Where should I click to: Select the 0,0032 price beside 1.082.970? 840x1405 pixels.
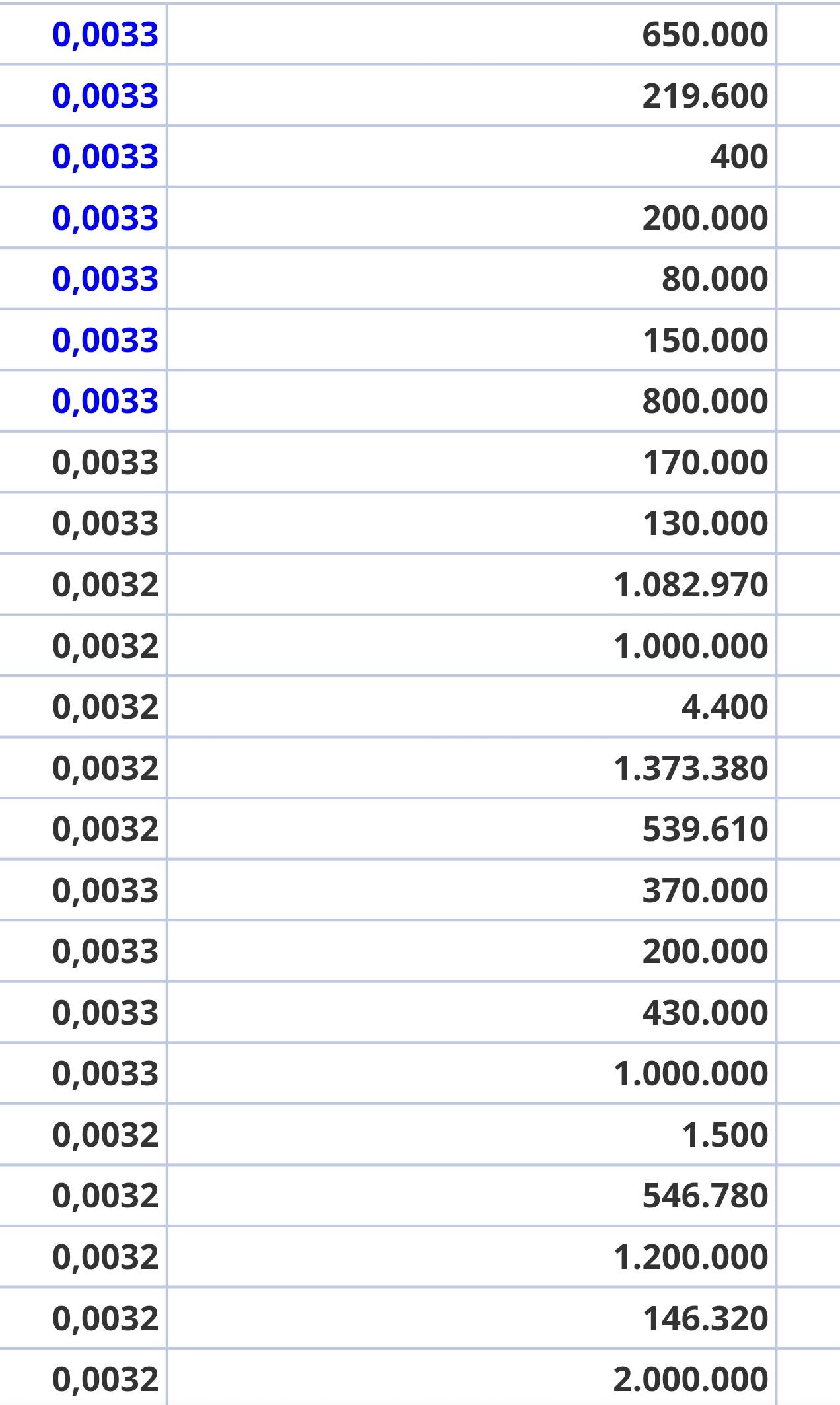106,585
